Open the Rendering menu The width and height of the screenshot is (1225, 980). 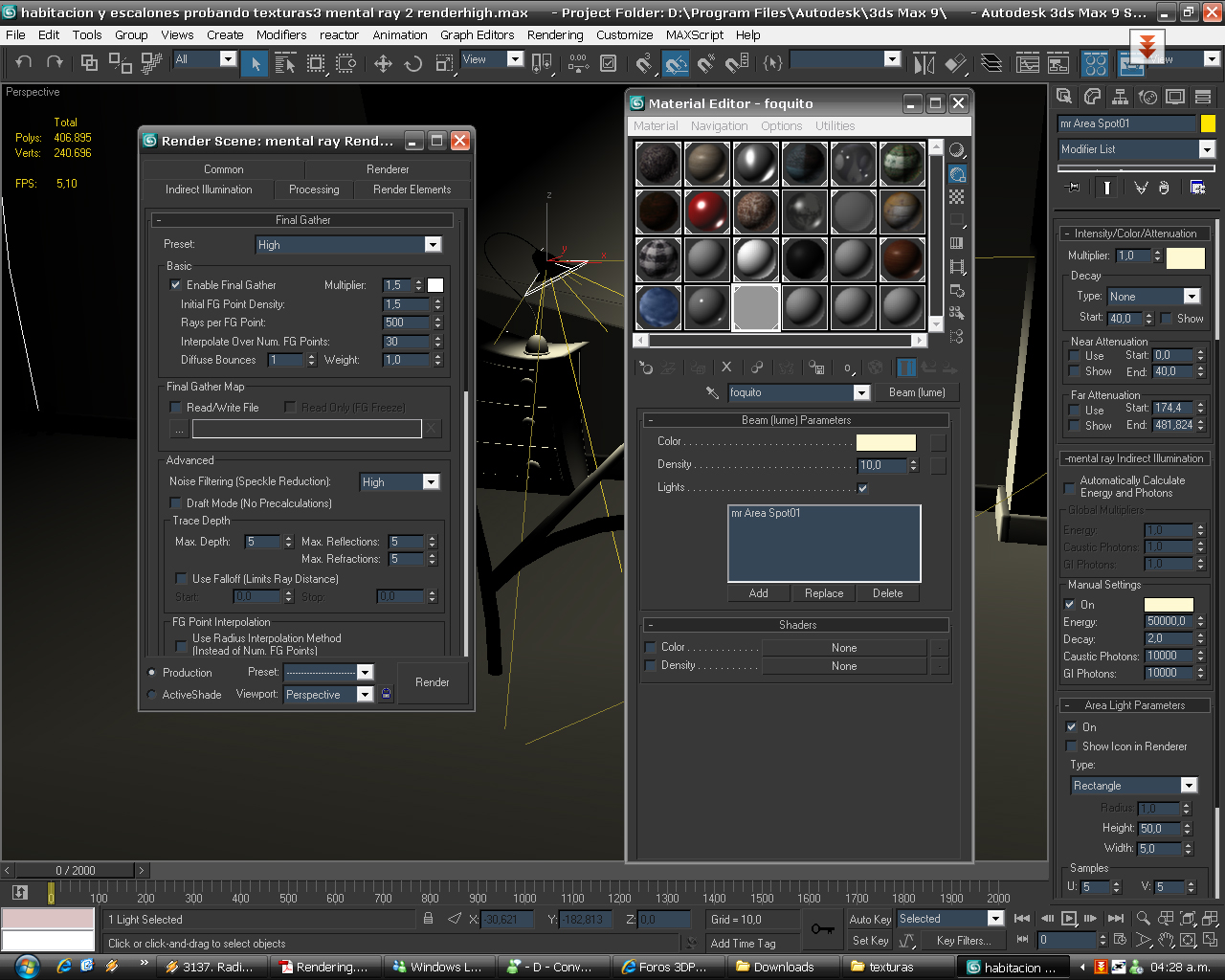coord(555,34)
